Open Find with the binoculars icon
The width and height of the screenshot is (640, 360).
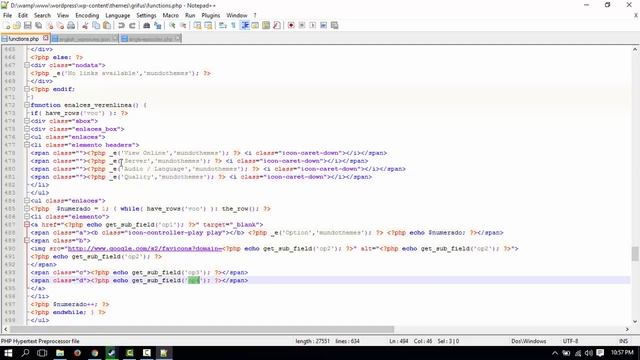[147, 25]
